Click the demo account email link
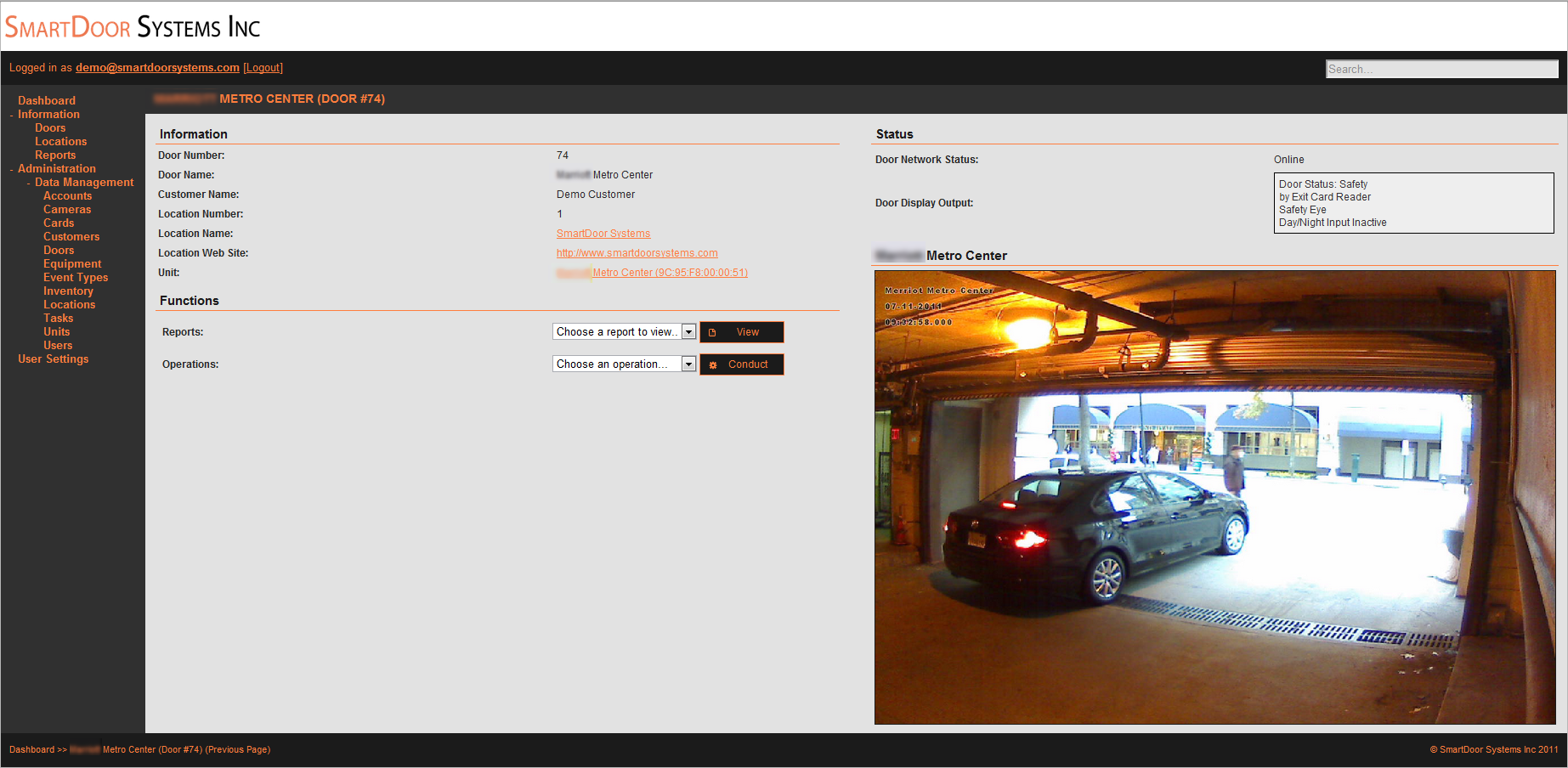1568x768 pixels. [157, 68]
